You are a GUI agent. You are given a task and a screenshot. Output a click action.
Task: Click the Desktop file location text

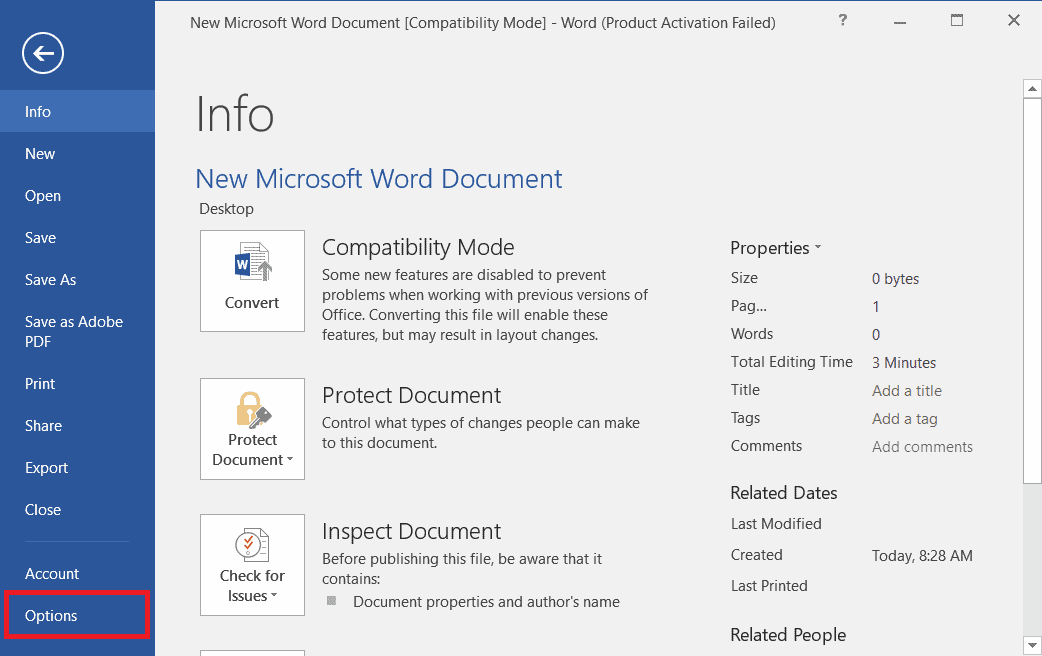tap(227, 209)
